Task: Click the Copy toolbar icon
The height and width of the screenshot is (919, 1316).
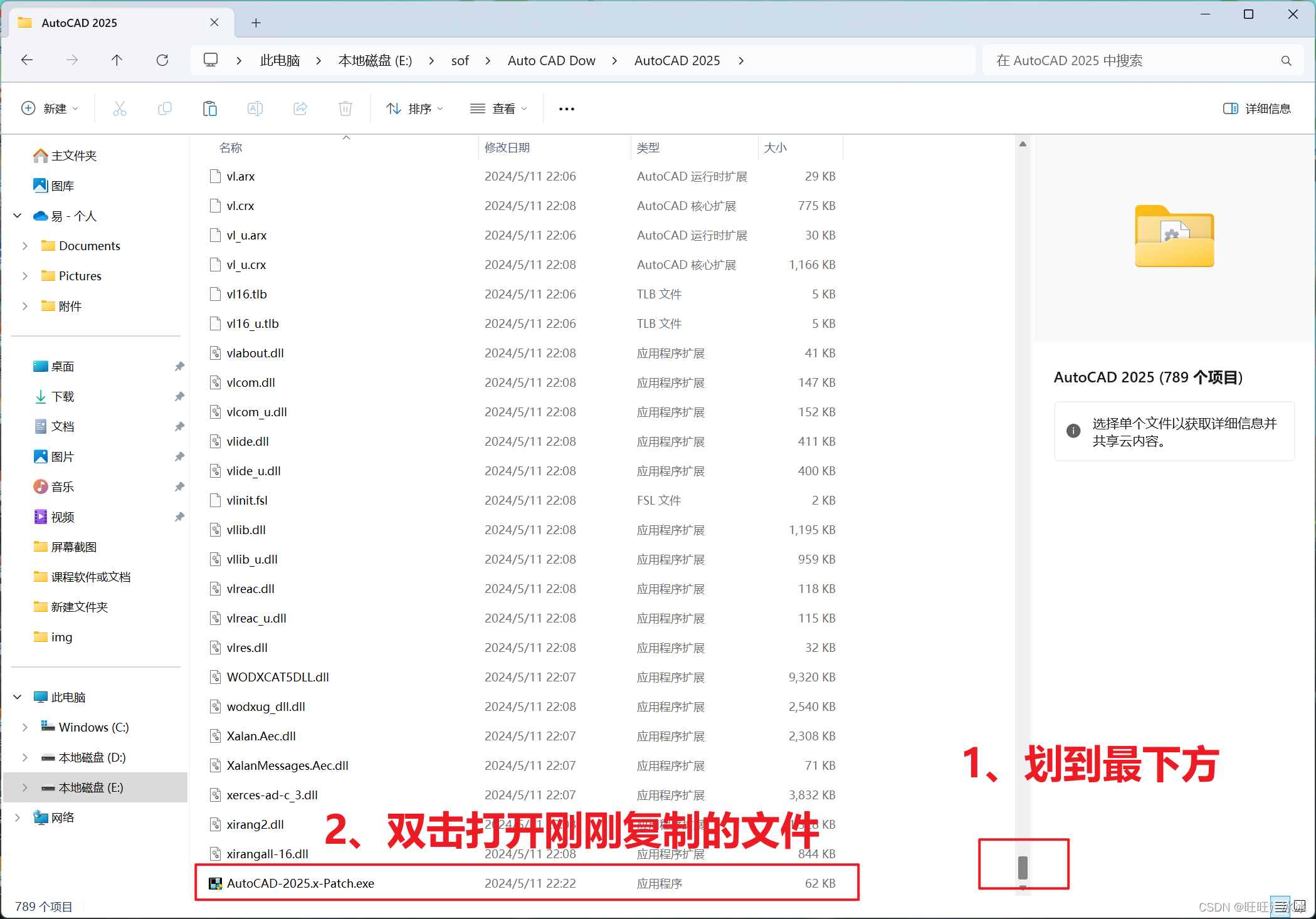Action: coord(165,109)
